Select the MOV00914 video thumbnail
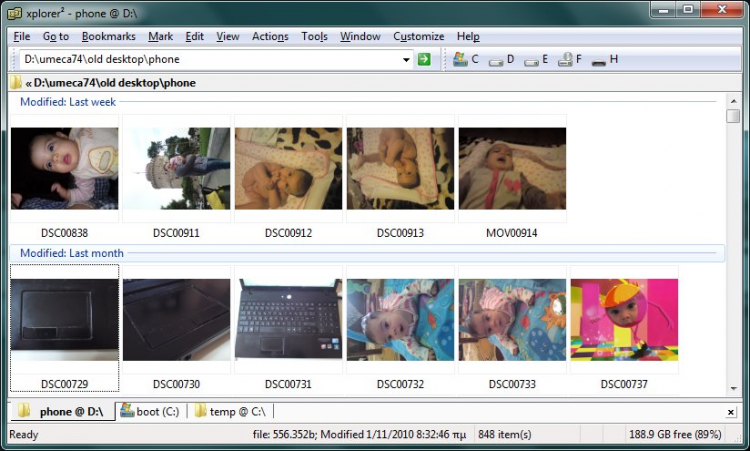Image resolution: width=750 pixels, height=451 pixels. tap(512, 168)
